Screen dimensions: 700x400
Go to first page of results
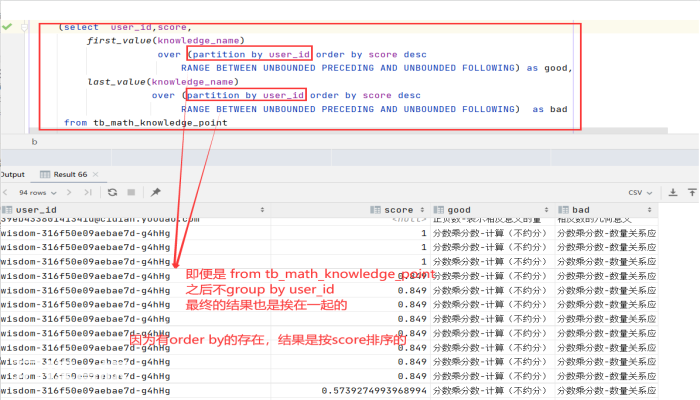tap(5, 192)
